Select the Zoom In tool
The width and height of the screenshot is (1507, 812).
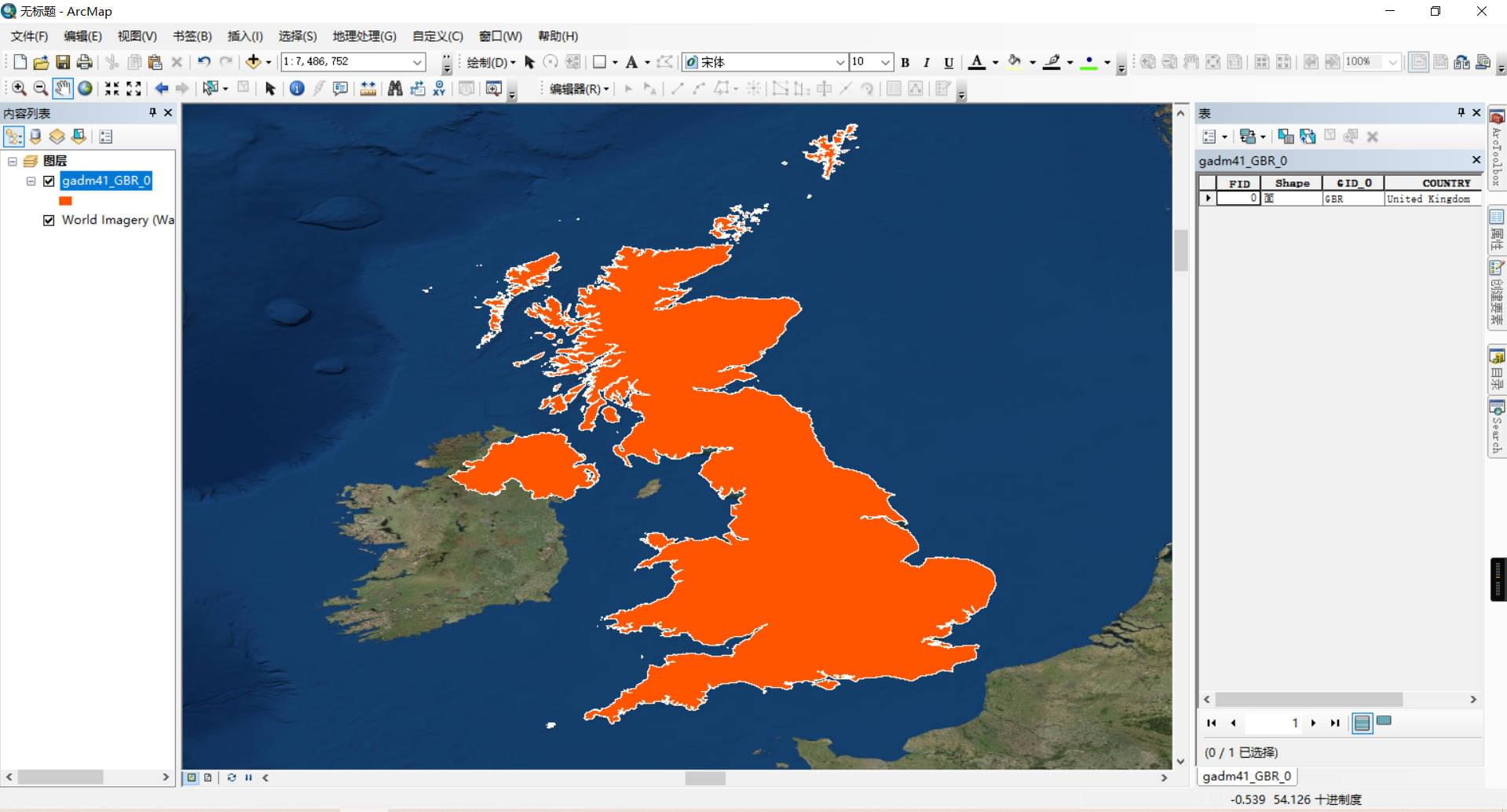click(x=19, y=89)
